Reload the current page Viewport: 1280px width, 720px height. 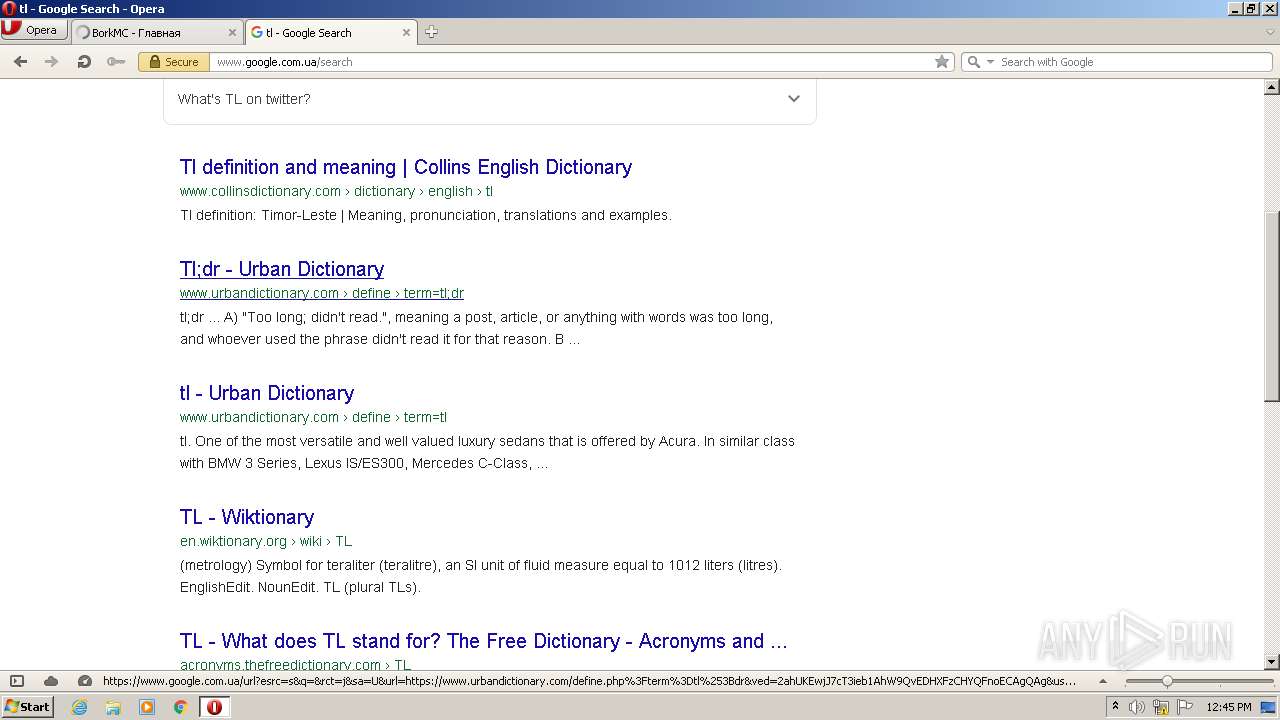pyautogui.click(x=84, y=61)
